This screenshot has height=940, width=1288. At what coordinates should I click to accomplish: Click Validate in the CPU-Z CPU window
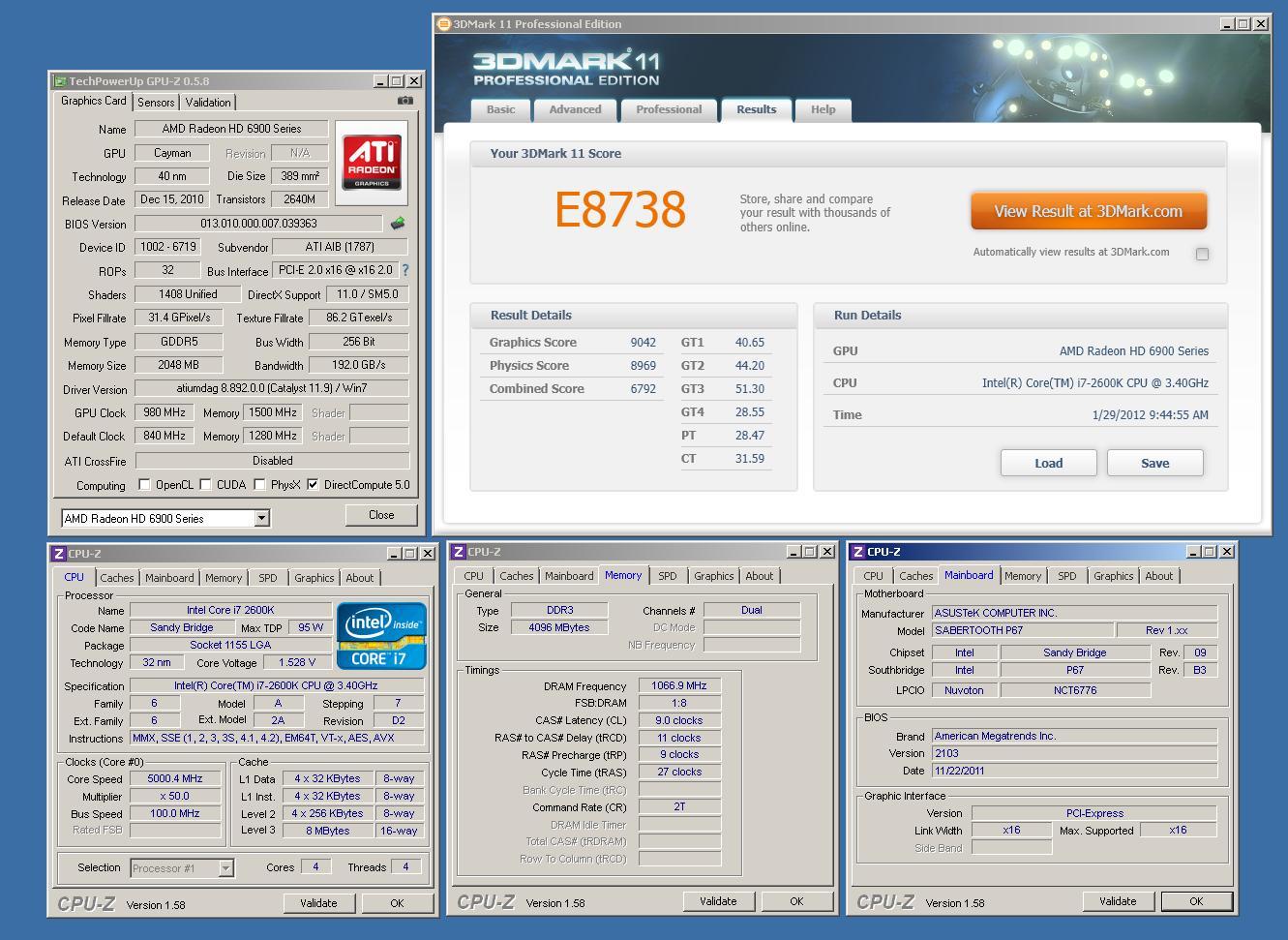318,903
